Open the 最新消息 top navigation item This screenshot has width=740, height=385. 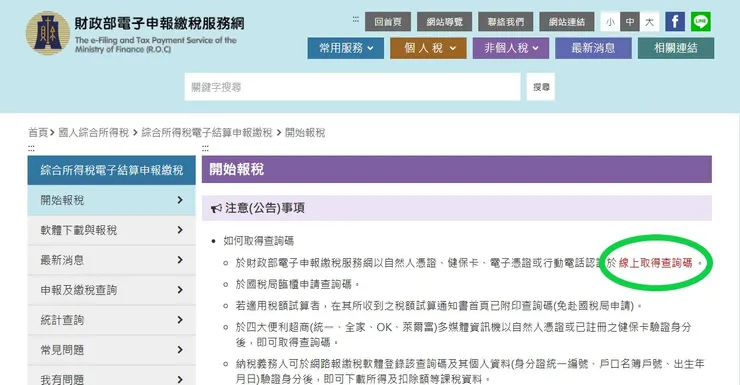(x=593, y=48)
